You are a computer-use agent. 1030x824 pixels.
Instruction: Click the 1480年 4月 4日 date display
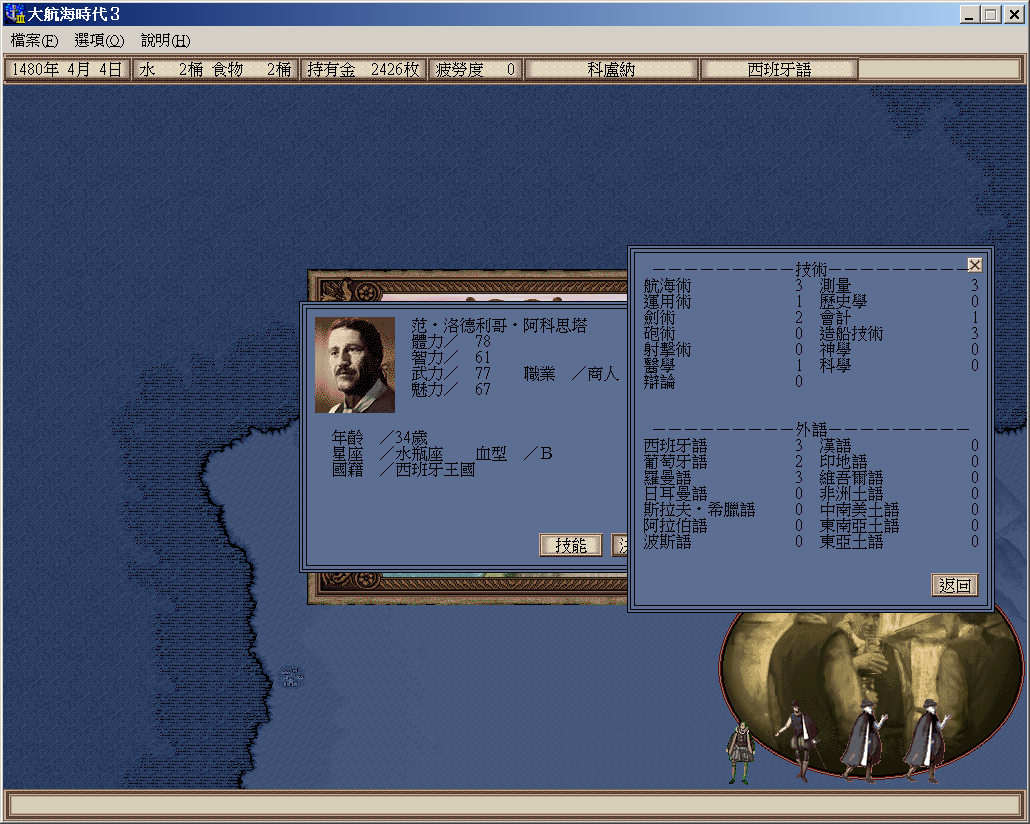68,70
